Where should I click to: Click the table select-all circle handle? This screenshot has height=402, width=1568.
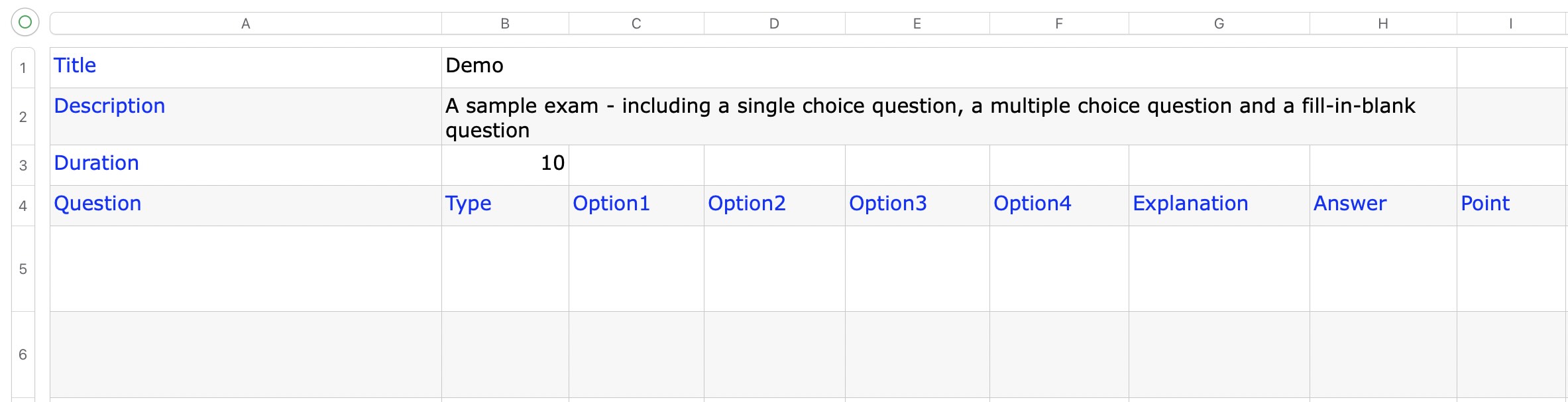coord(25,23)
